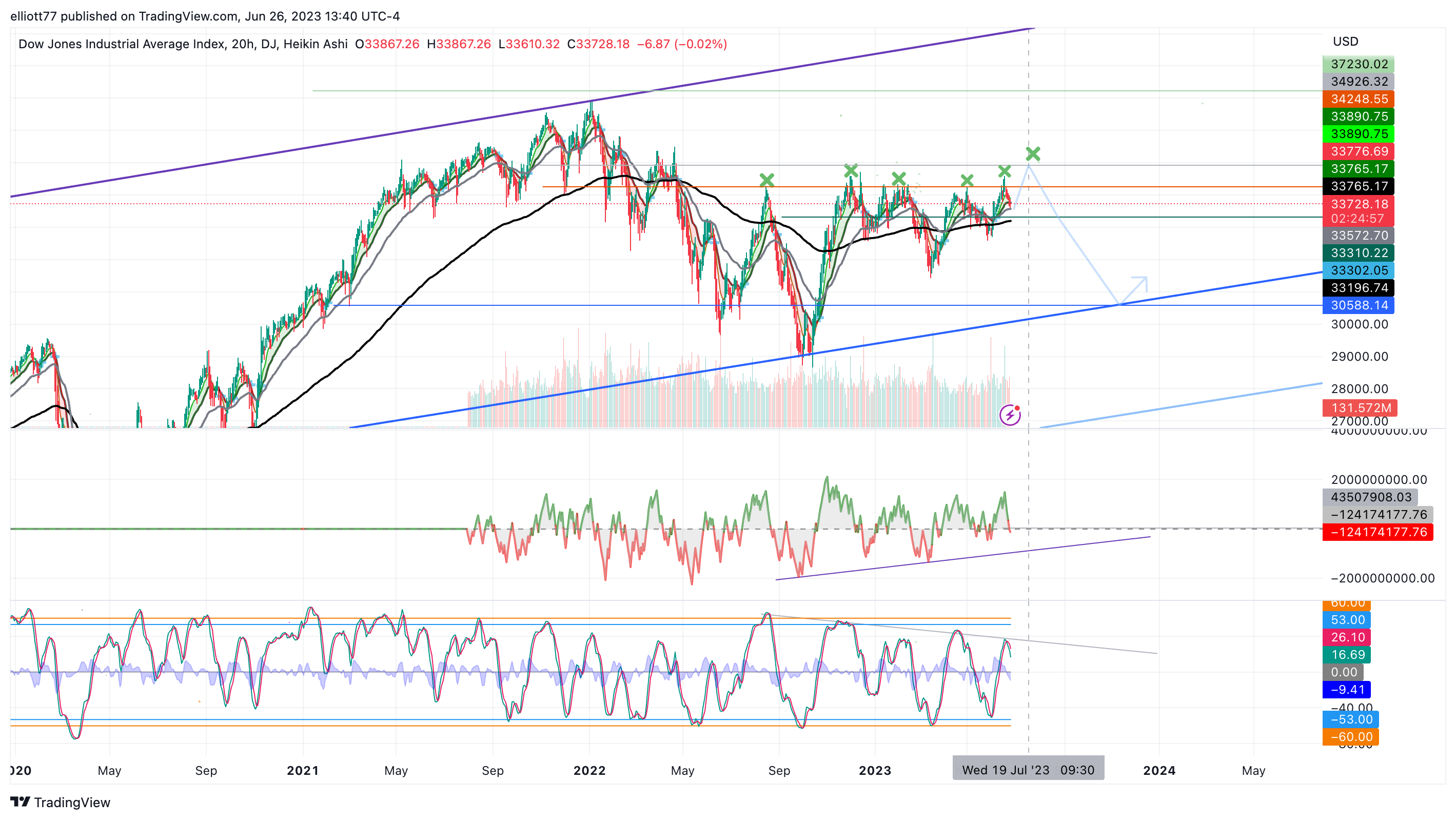The width and height of the screenshot is (1456, 820).
Task: Click the 0.00 gray oscillator level label
Action: click(x=1343, y=672)
